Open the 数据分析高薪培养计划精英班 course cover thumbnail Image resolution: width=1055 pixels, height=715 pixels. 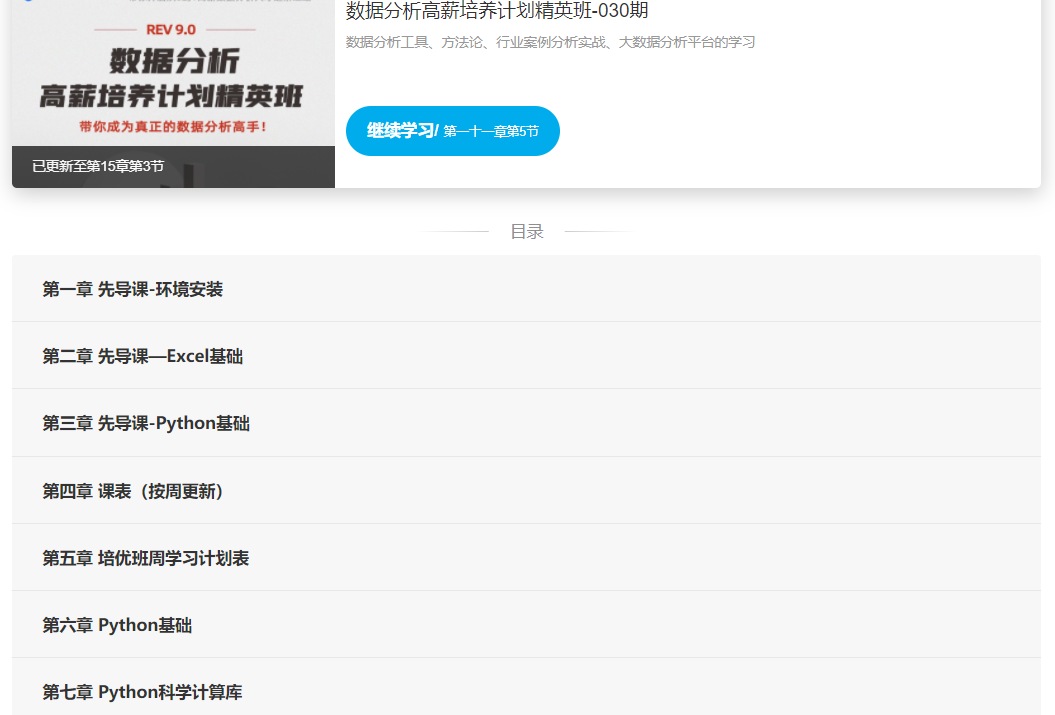coord(174,93)
